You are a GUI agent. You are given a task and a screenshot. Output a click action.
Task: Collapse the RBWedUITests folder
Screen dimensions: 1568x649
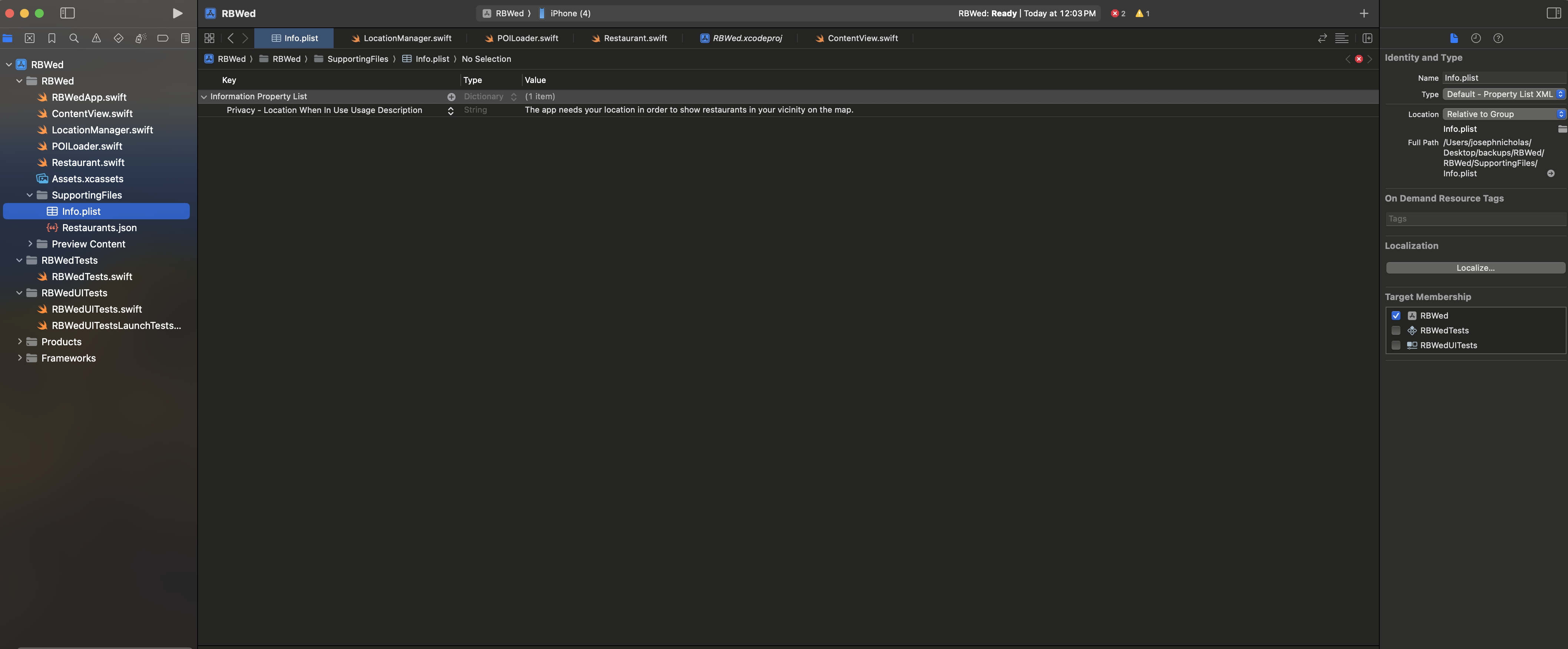[20, 293]
